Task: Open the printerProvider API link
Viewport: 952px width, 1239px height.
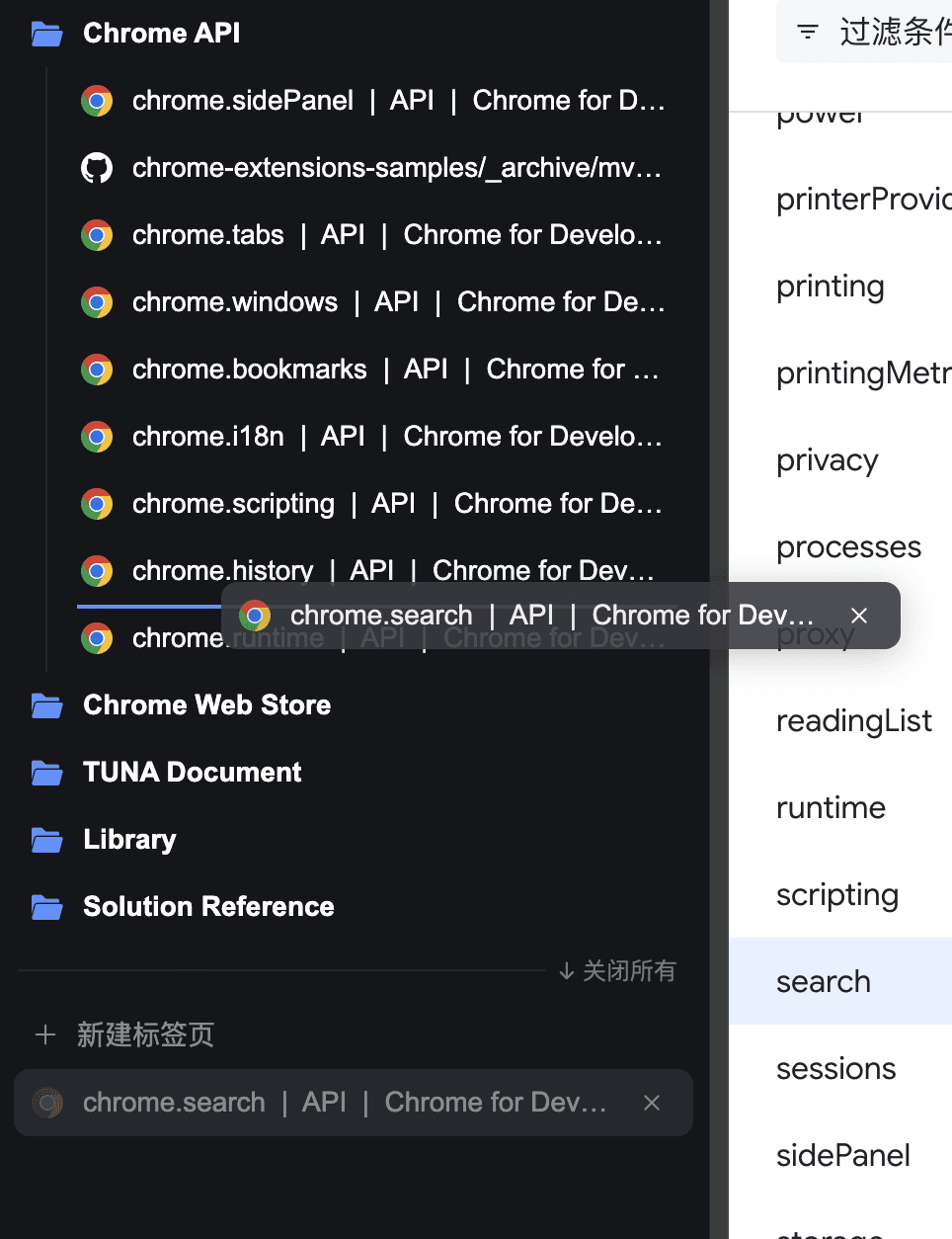Action: tap(863, 200)
